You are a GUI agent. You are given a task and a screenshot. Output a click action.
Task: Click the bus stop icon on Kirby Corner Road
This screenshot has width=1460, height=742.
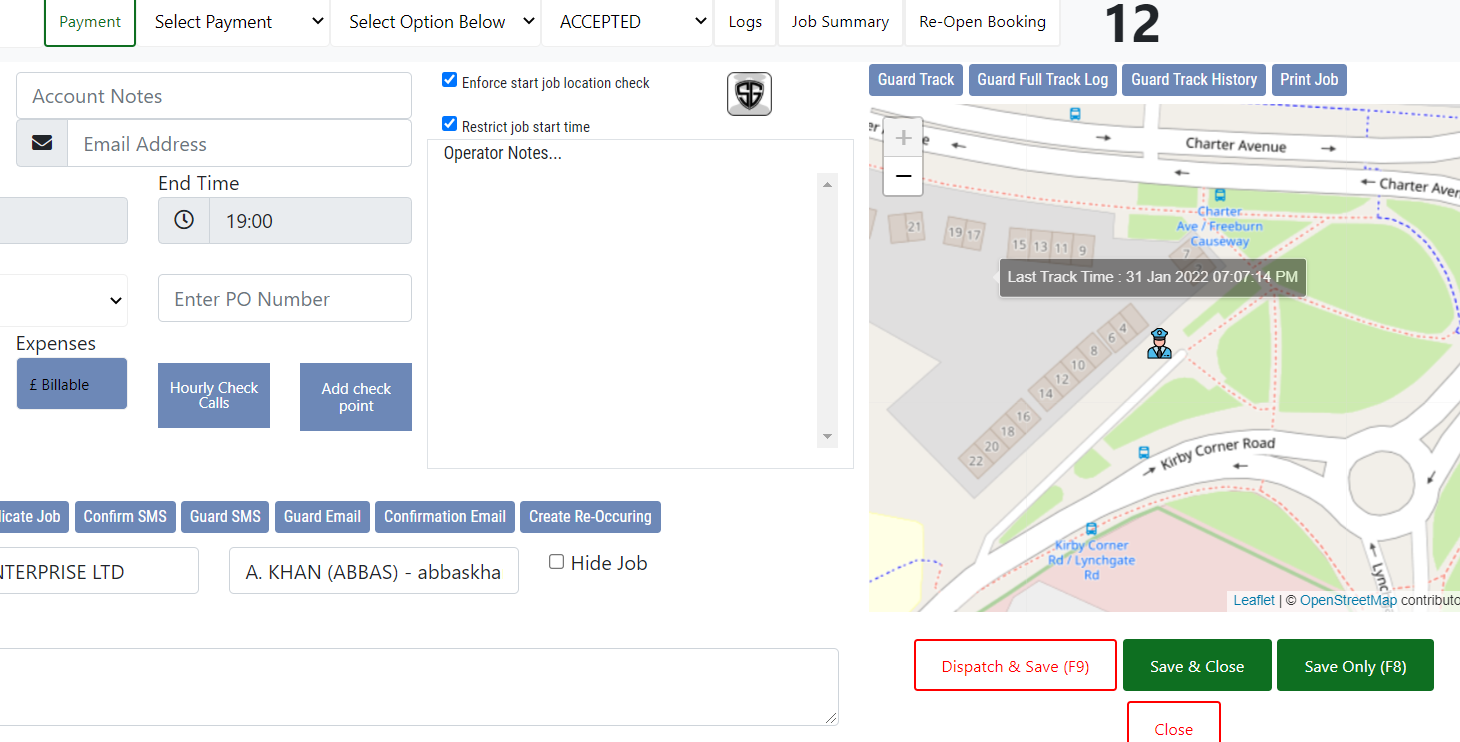pyautogui.click(x=1144, y=453)
